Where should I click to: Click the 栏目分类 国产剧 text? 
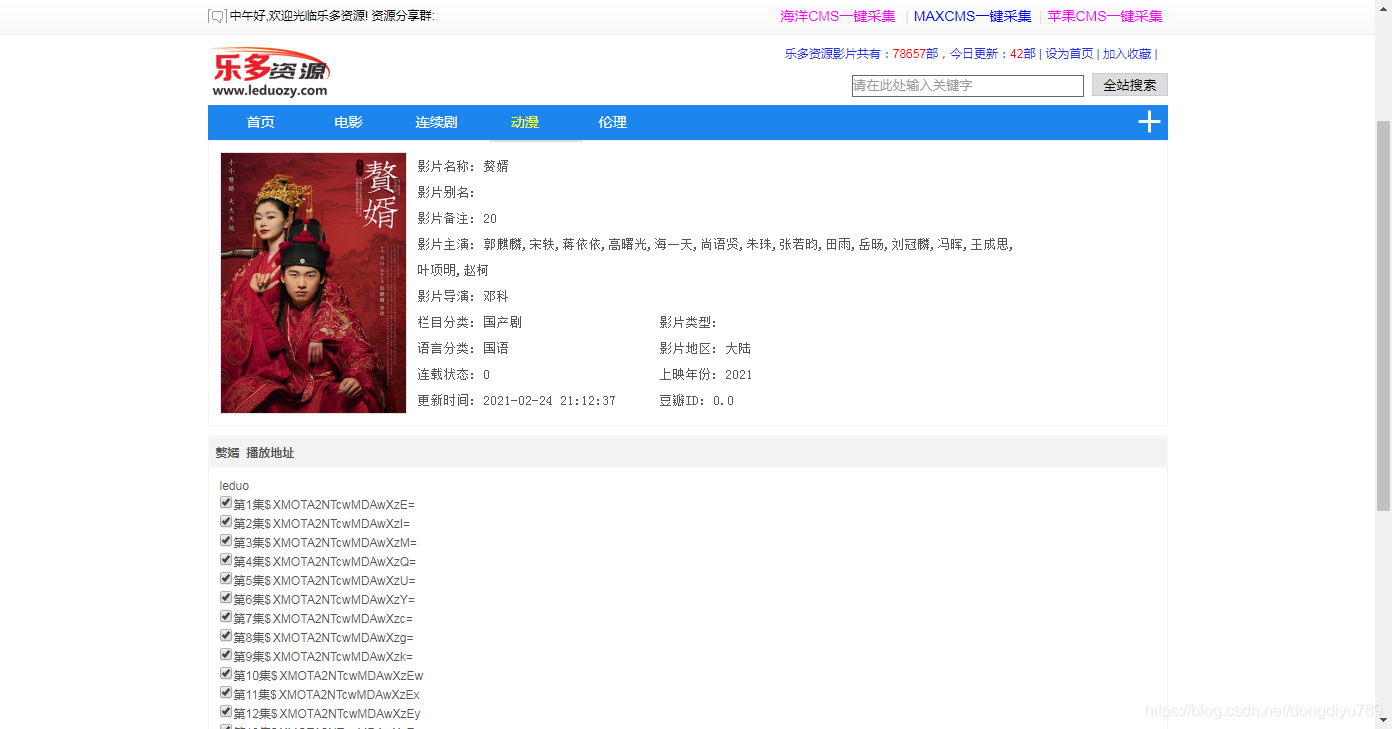[x=469, y=323]
